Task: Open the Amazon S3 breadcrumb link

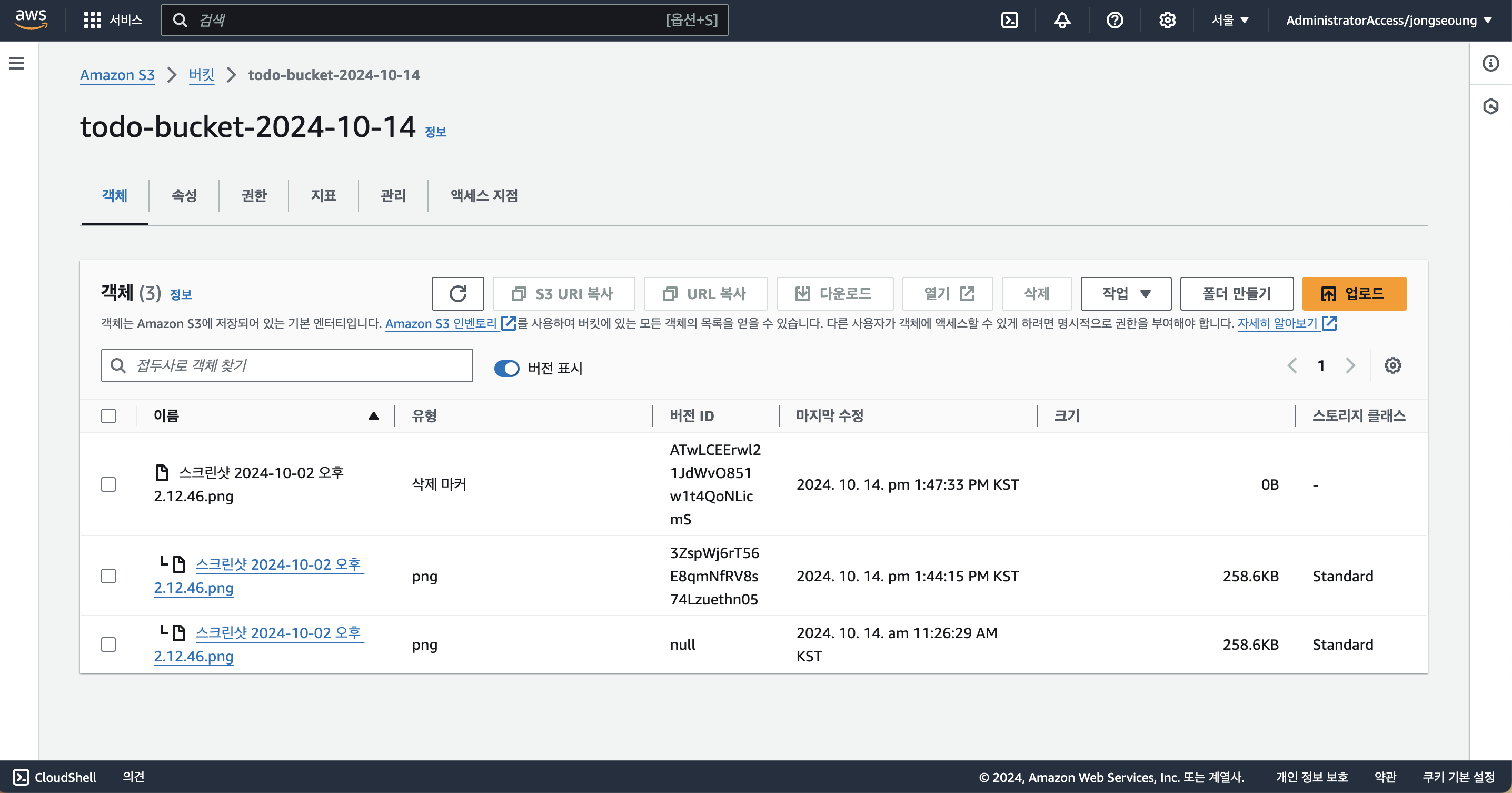Action: [117, 75]
